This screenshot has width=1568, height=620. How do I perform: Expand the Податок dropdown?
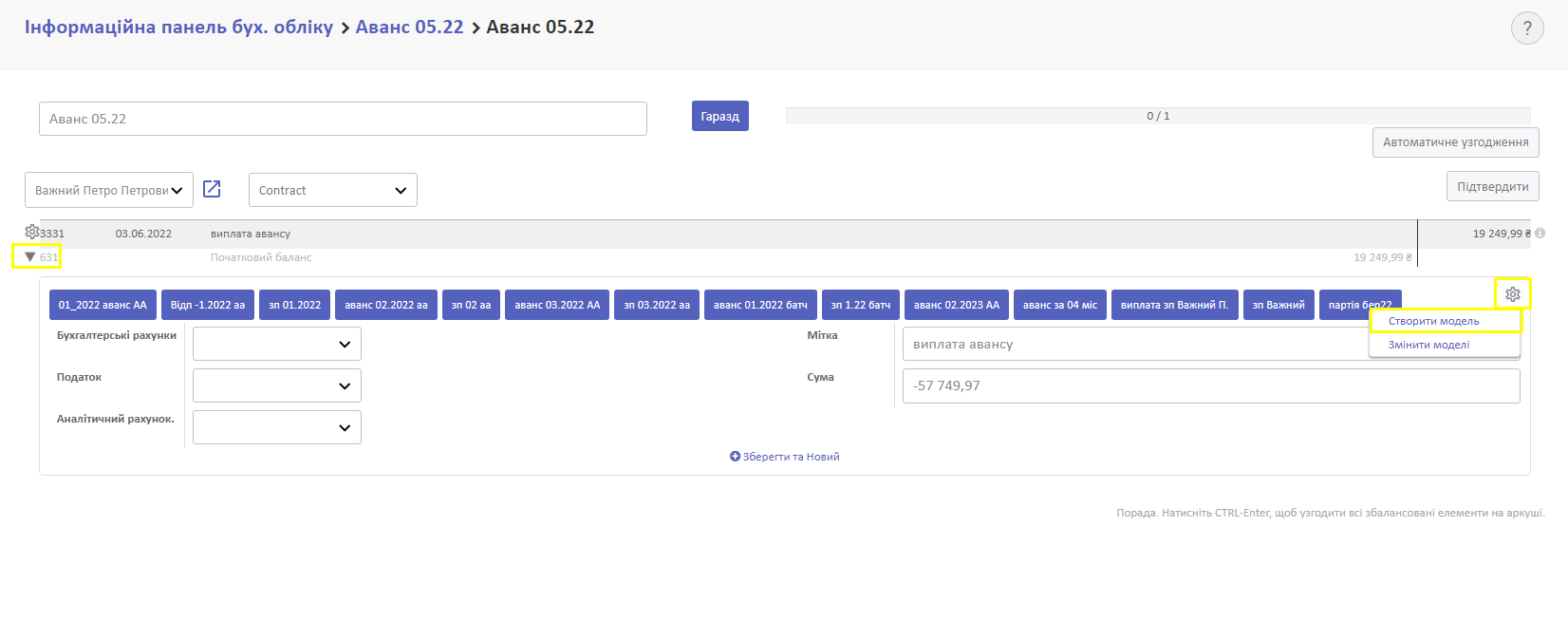coord(276,385)
